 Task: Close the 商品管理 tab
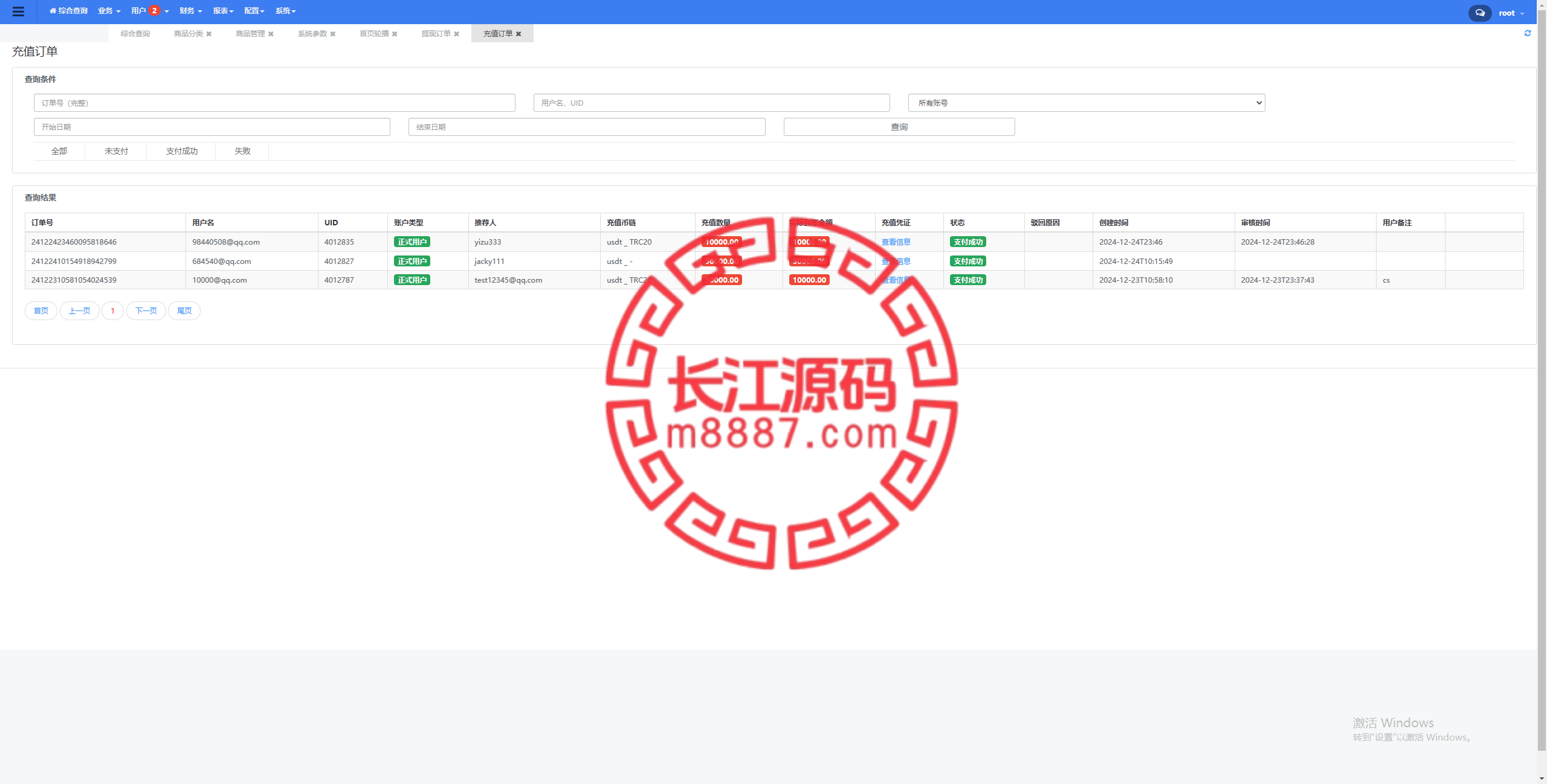[271, 34]
